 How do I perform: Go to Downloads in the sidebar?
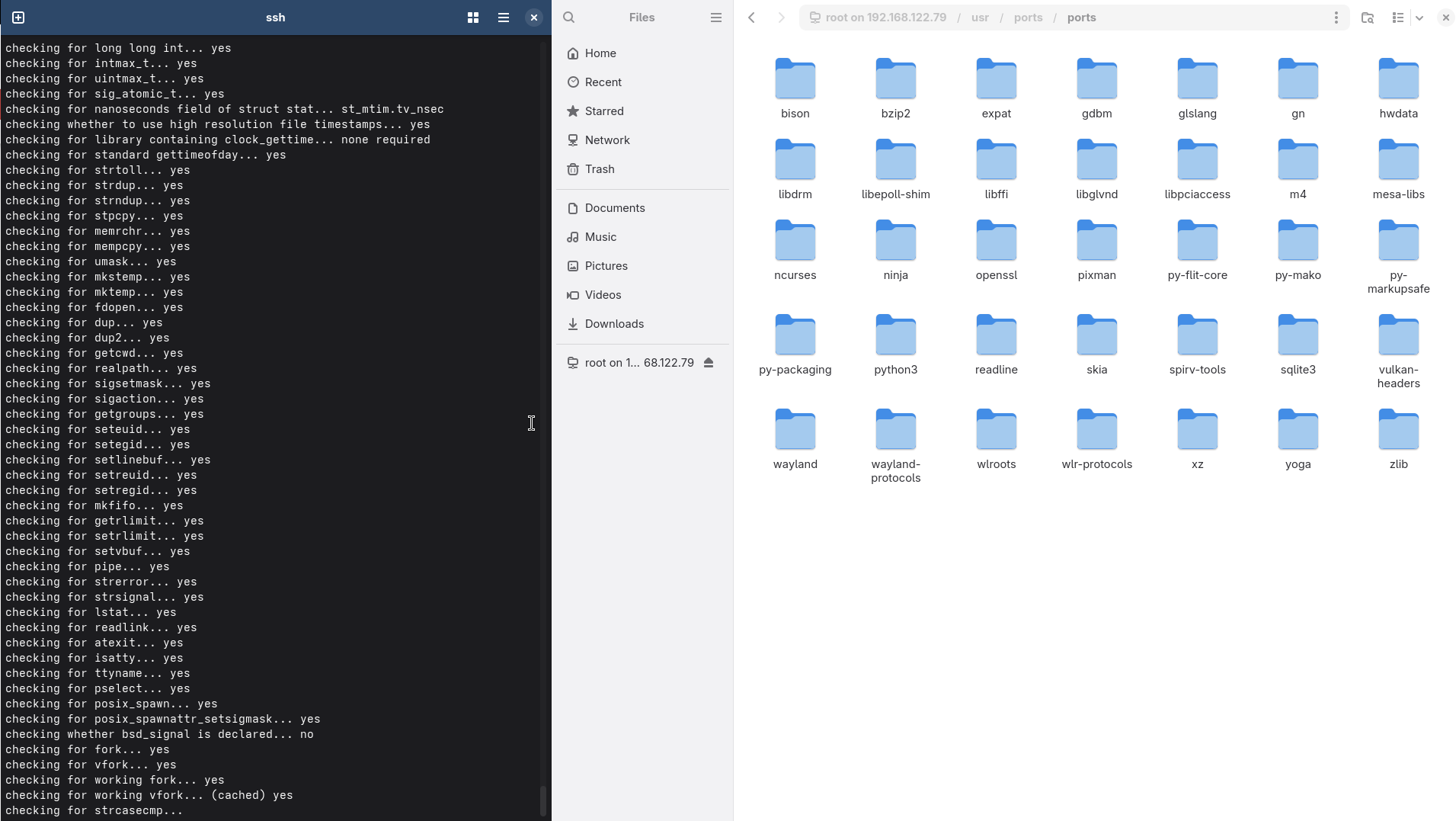coord(613,324)
